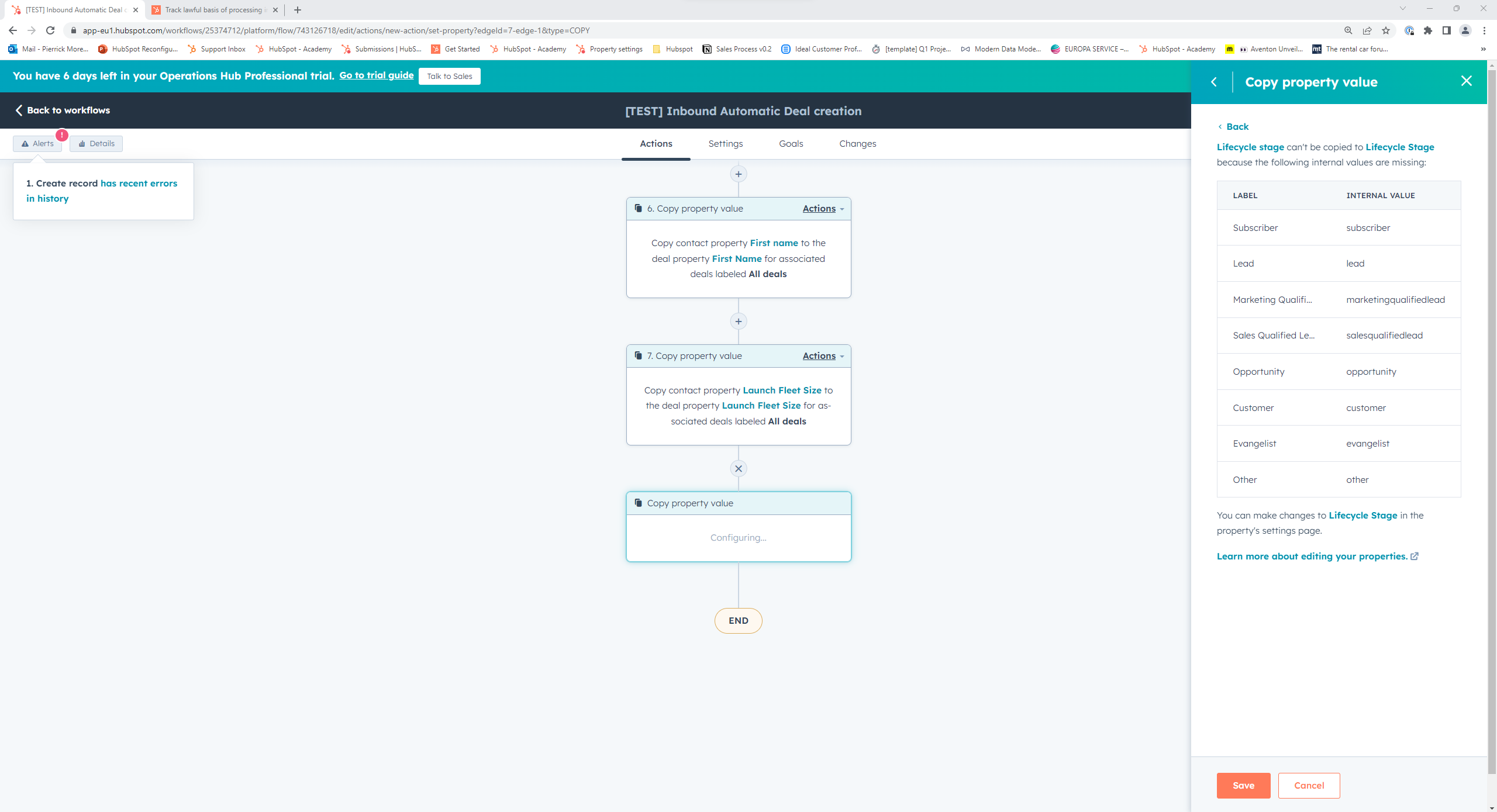The height and width of the screenshot is (812, 1497).
Task: Expand the bookmarks overflow chevron
Action: 1483,49
